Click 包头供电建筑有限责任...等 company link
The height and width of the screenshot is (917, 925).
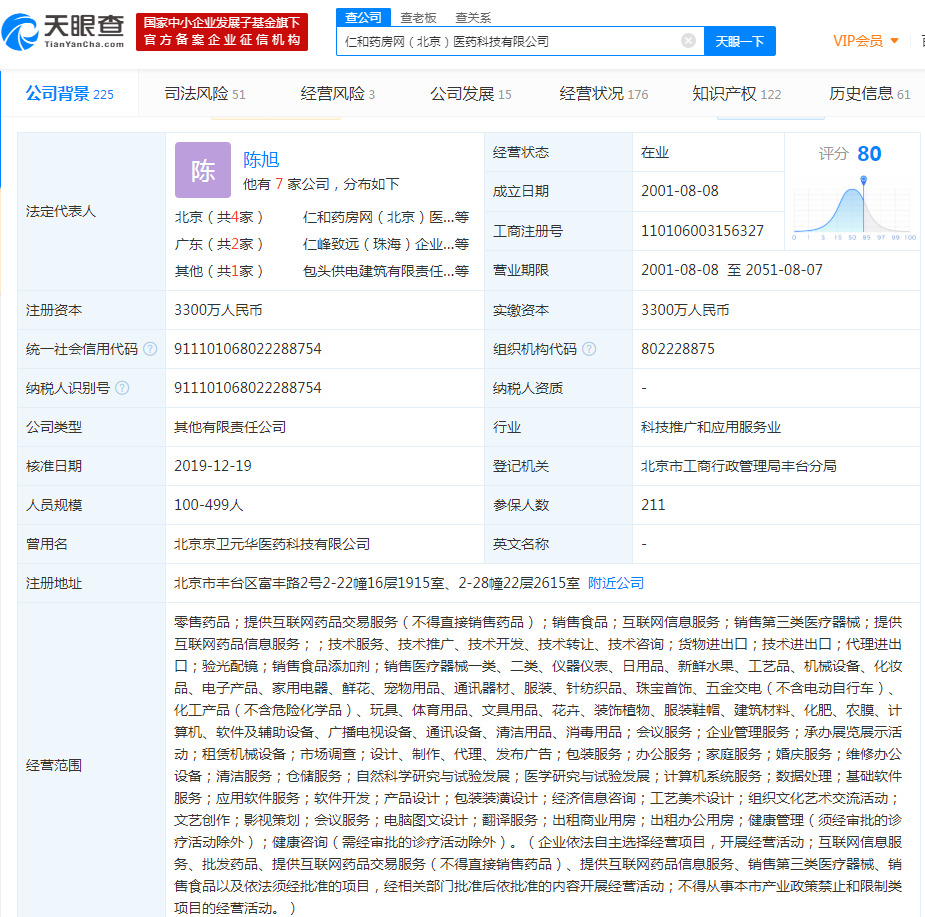pos(386,271)
